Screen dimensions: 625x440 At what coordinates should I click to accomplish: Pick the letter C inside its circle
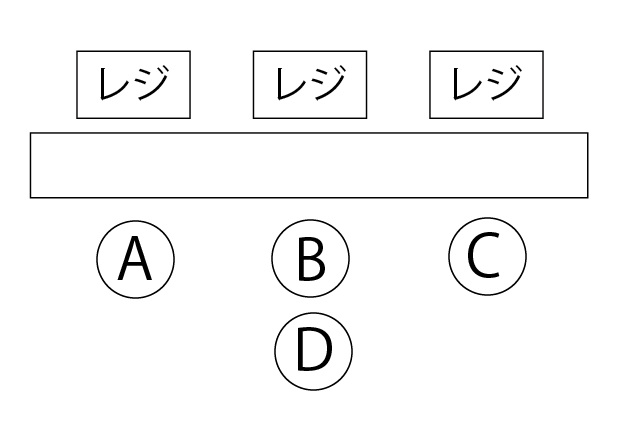[486, 257]
